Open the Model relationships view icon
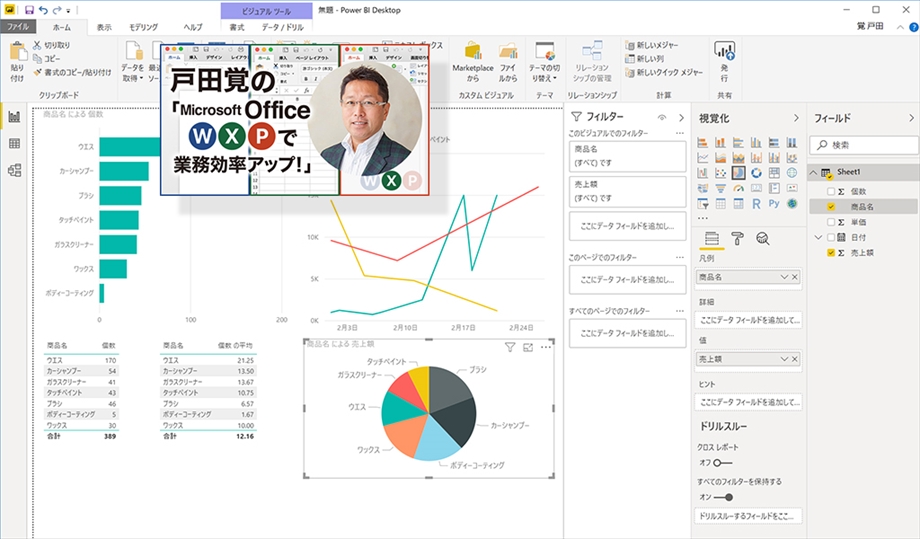 (14, 171)
